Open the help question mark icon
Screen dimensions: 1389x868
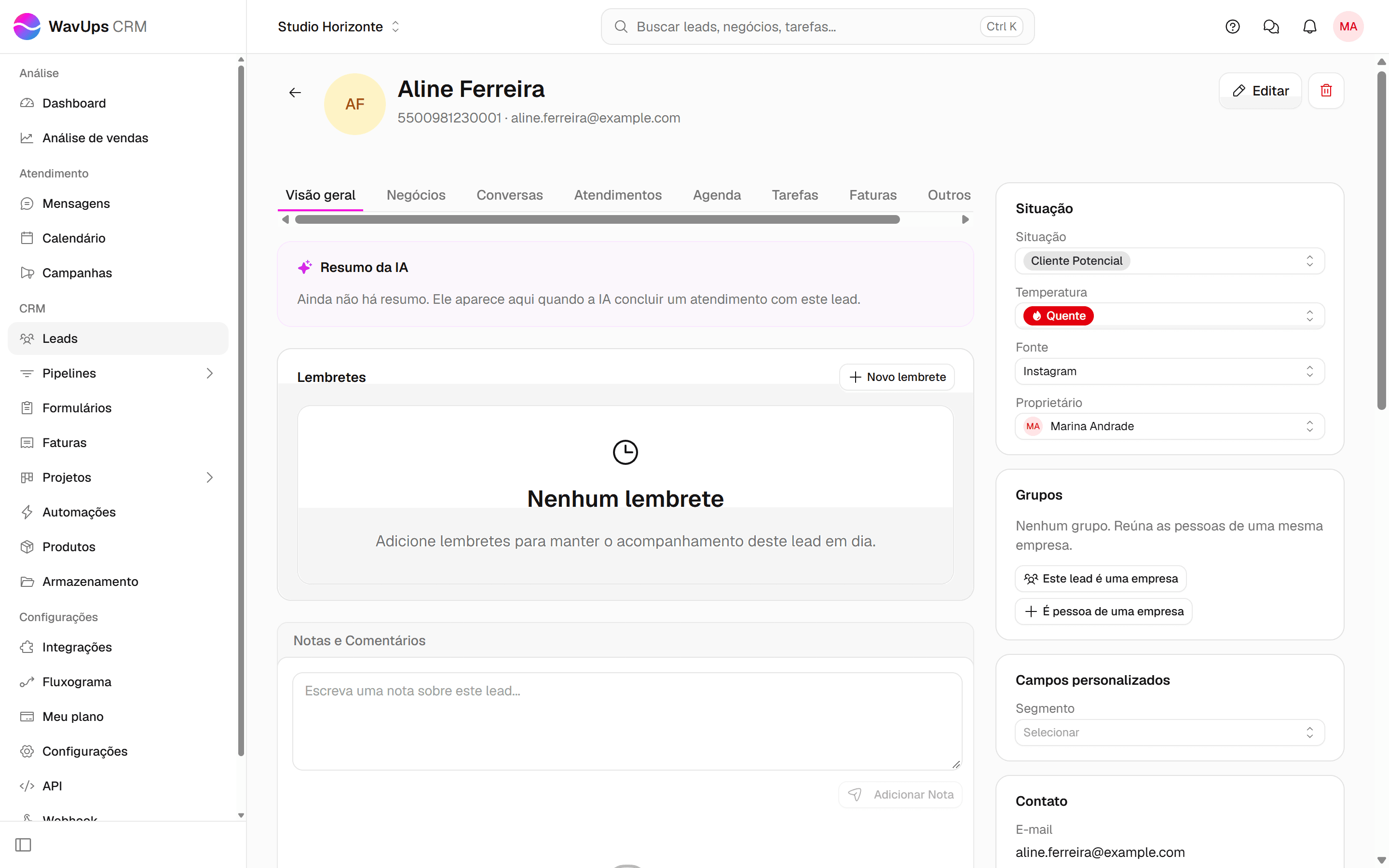[1232, 27]
